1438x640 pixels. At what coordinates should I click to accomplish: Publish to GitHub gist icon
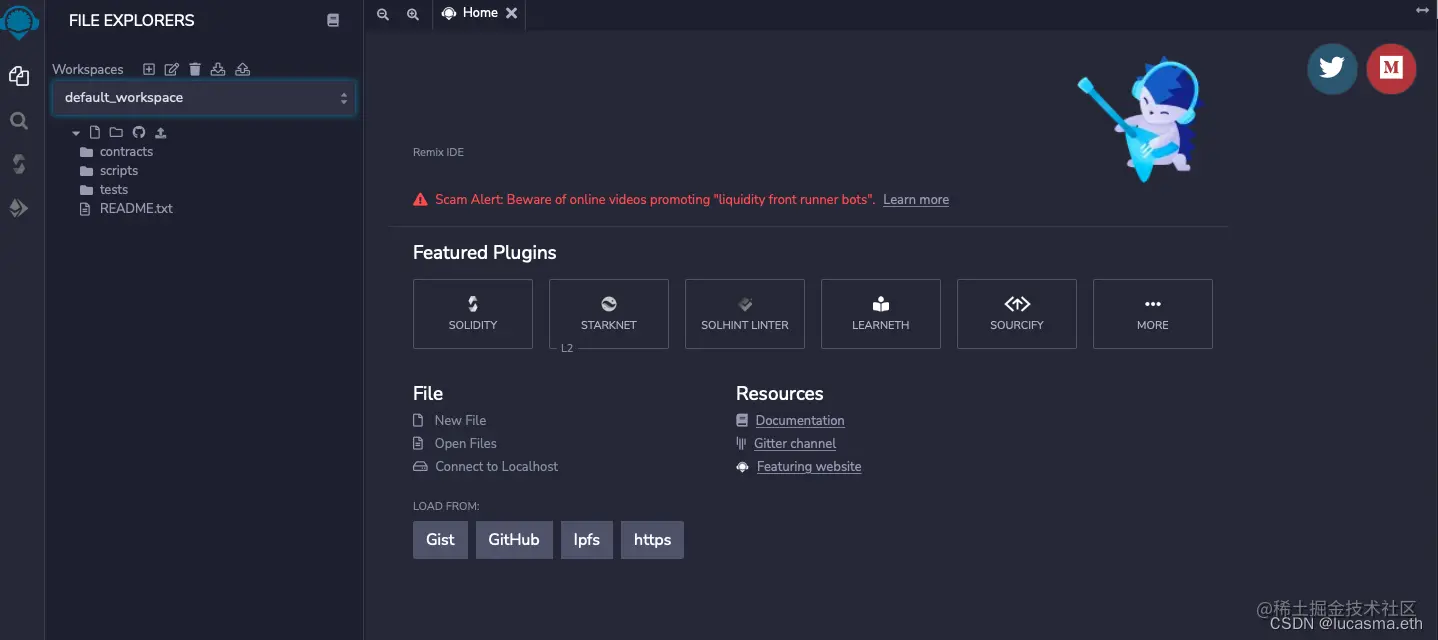click(x=139, y=132)
